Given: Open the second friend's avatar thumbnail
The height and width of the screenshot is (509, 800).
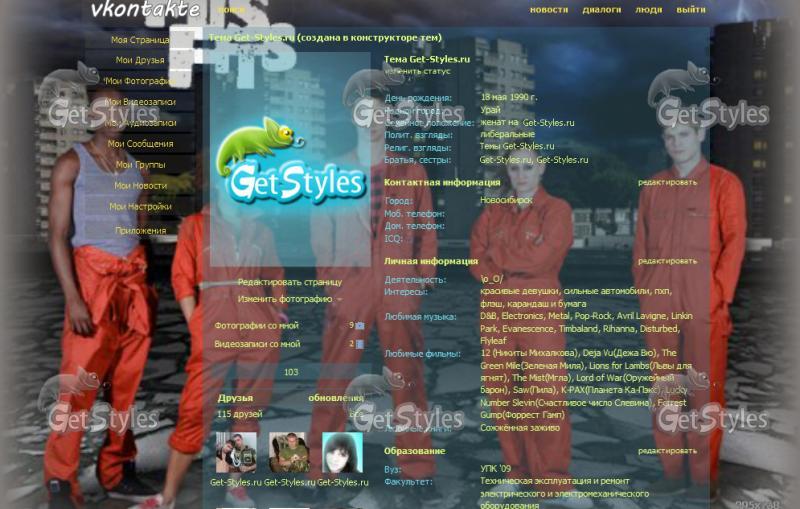Looking at the screenshot, I should pyautogui.click(x=289, y=452).
